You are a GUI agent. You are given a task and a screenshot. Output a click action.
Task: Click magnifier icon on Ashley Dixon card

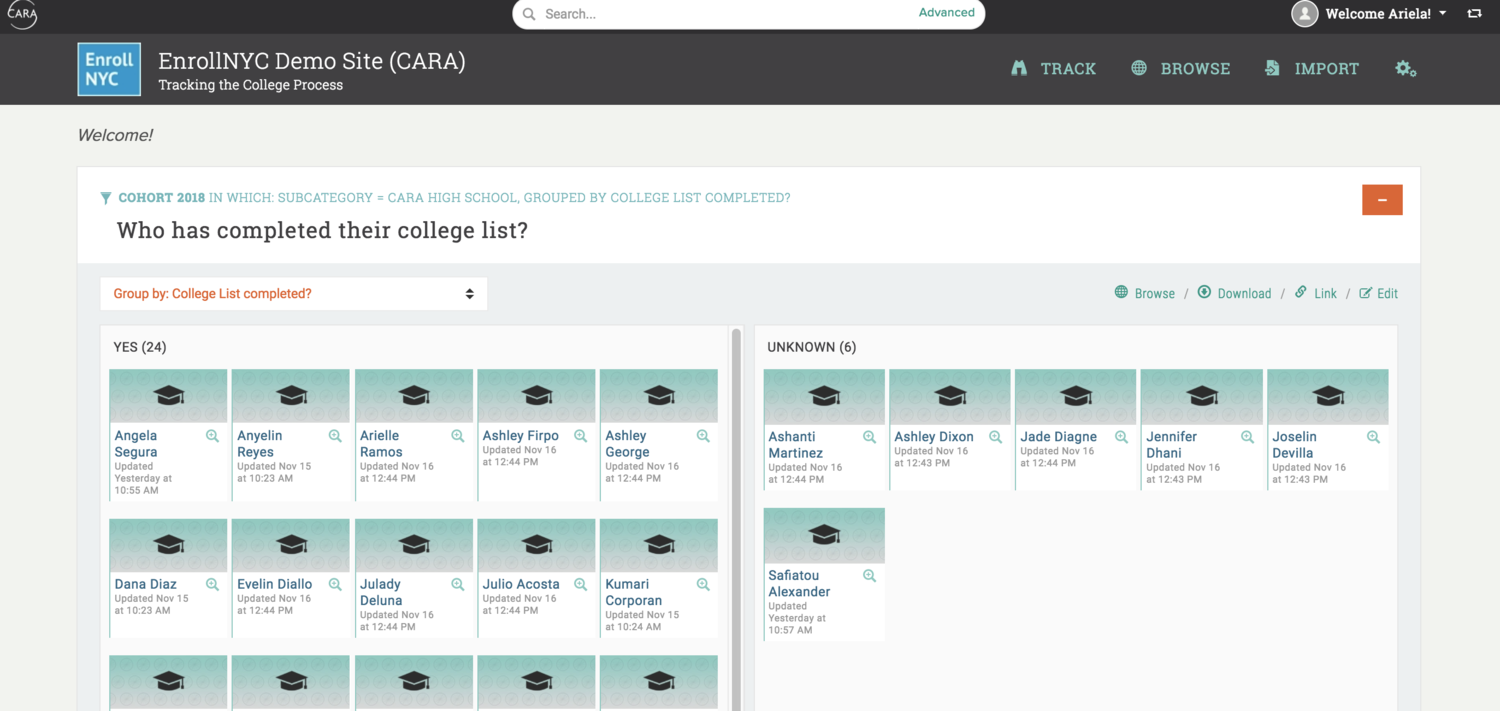(x=995, y=437)
